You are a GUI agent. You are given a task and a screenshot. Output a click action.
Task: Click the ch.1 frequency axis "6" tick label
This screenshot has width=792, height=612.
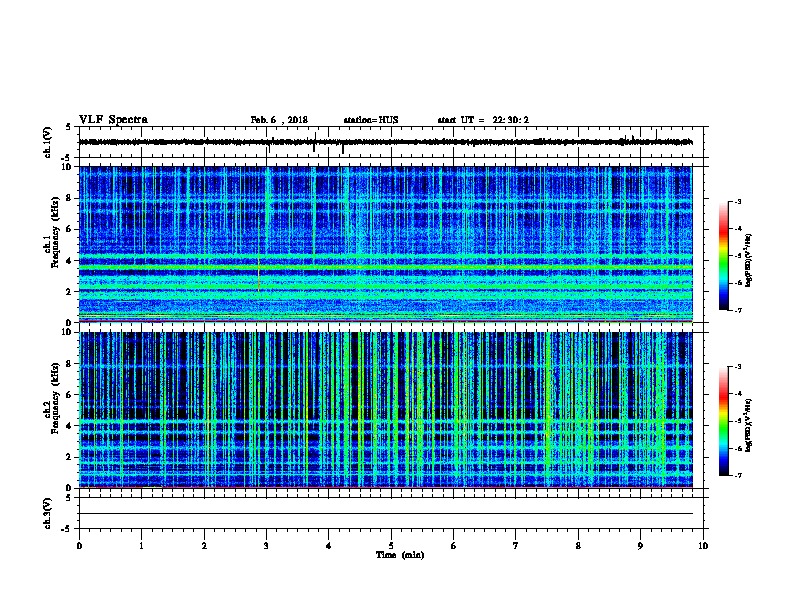point(69,229)
